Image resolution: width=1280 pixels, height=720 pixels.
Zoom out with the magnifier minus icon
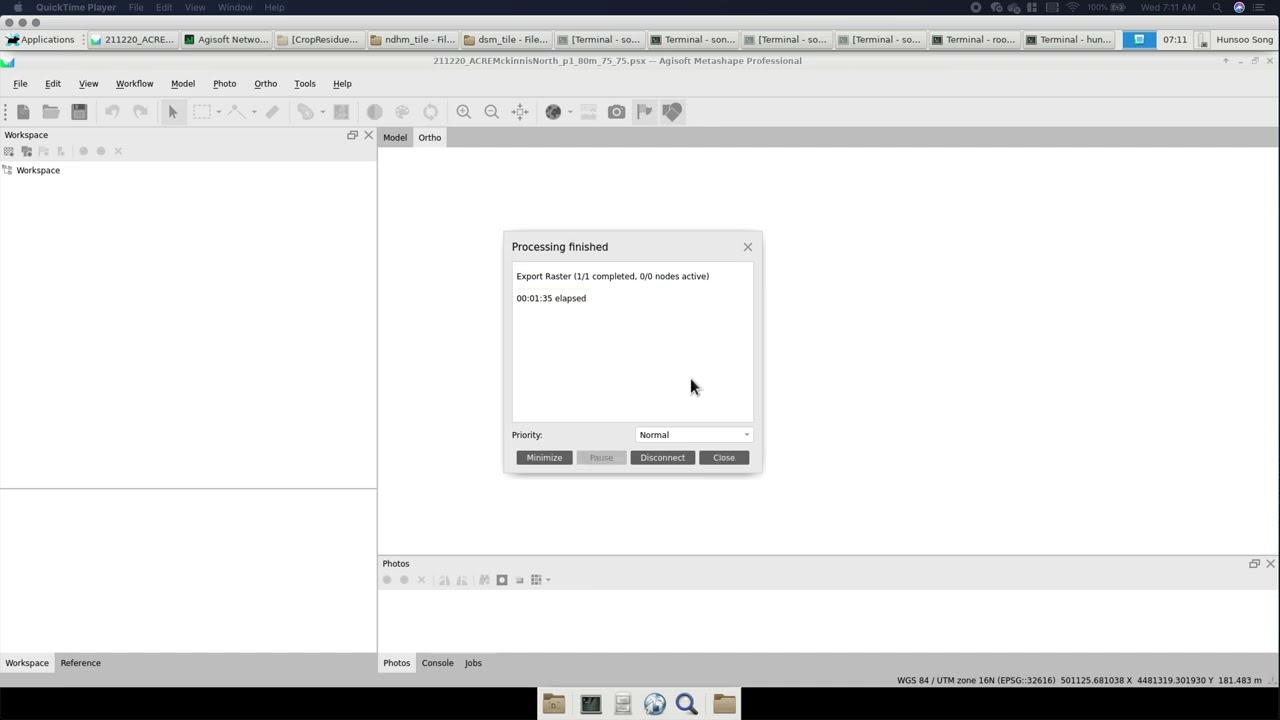492,112
